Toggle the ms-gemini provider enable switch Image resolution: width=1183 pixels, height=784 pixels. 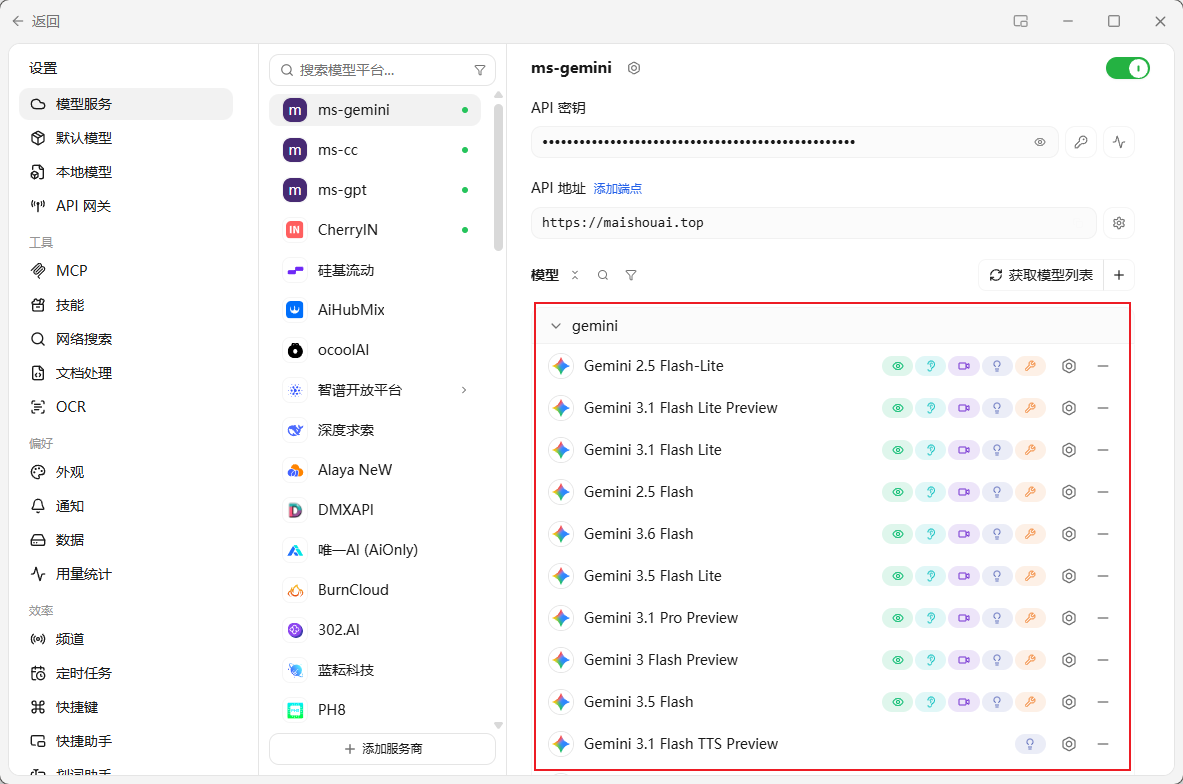(x=1127, y=68)
